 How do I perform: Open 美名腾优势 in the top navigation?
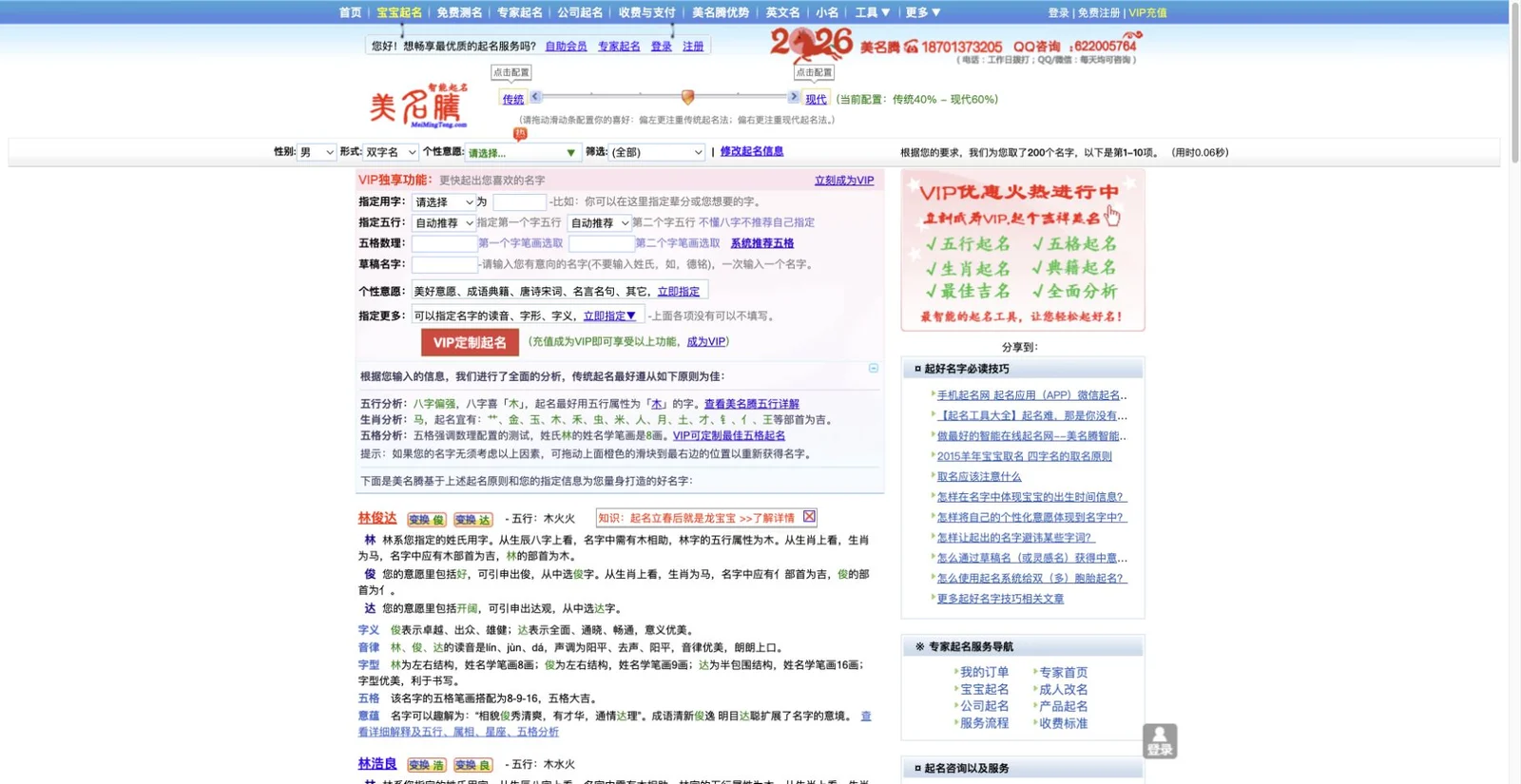[721, 12]
